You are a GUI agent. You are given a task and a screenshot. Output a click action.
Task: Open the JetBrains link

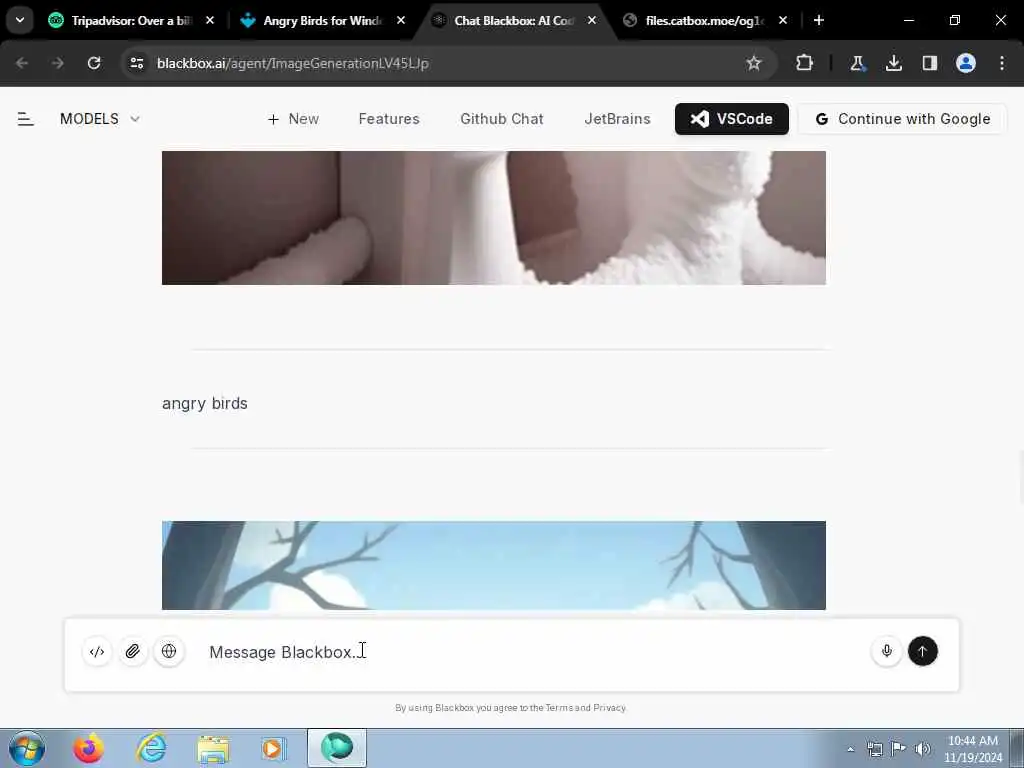[617, 119]
